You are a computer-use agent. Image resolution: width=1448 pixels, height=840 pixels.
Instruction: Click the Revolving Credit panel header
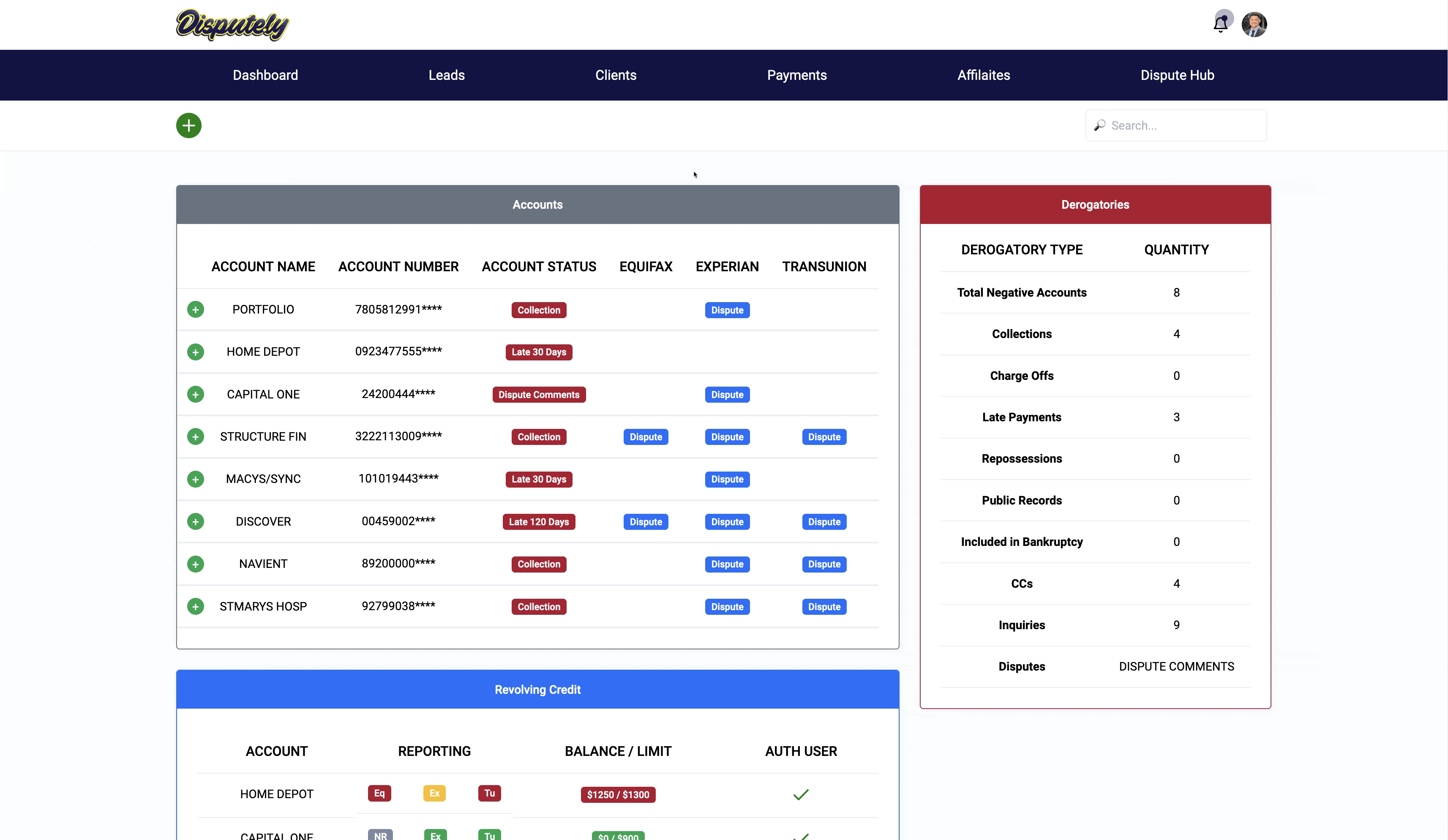click(537, 690)
